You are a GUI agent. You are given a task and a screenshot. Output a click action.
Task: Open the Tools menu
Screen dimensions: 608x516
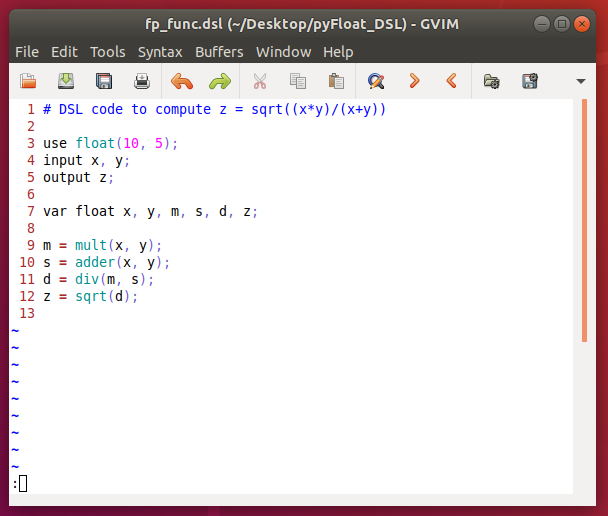108,52
